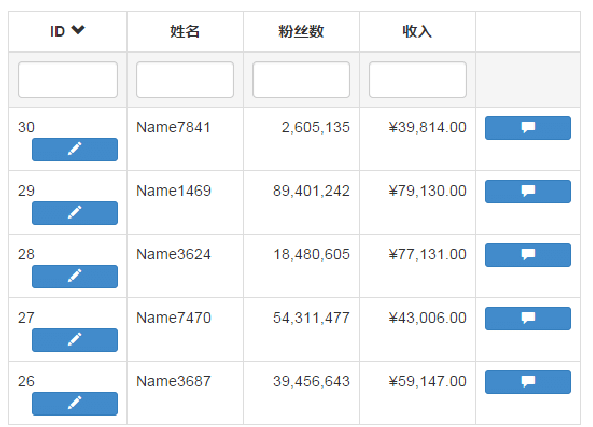Click the edit pencil button for ID 28

pos(75,276)
